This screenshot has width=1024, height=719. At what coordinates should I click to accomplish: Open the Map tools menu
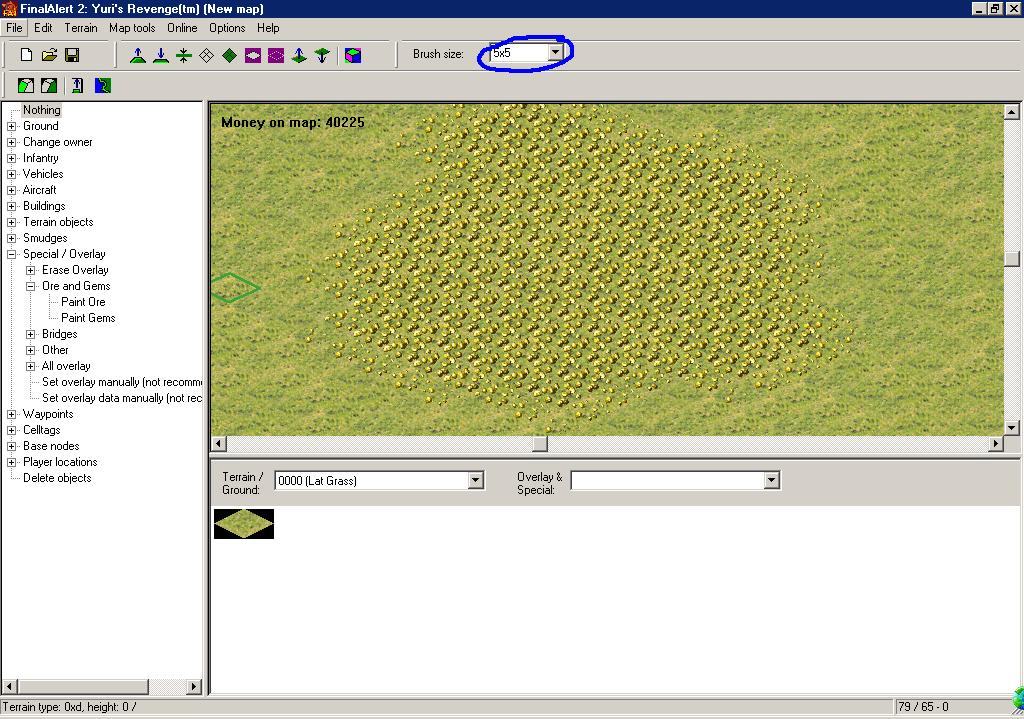point(131,28)
